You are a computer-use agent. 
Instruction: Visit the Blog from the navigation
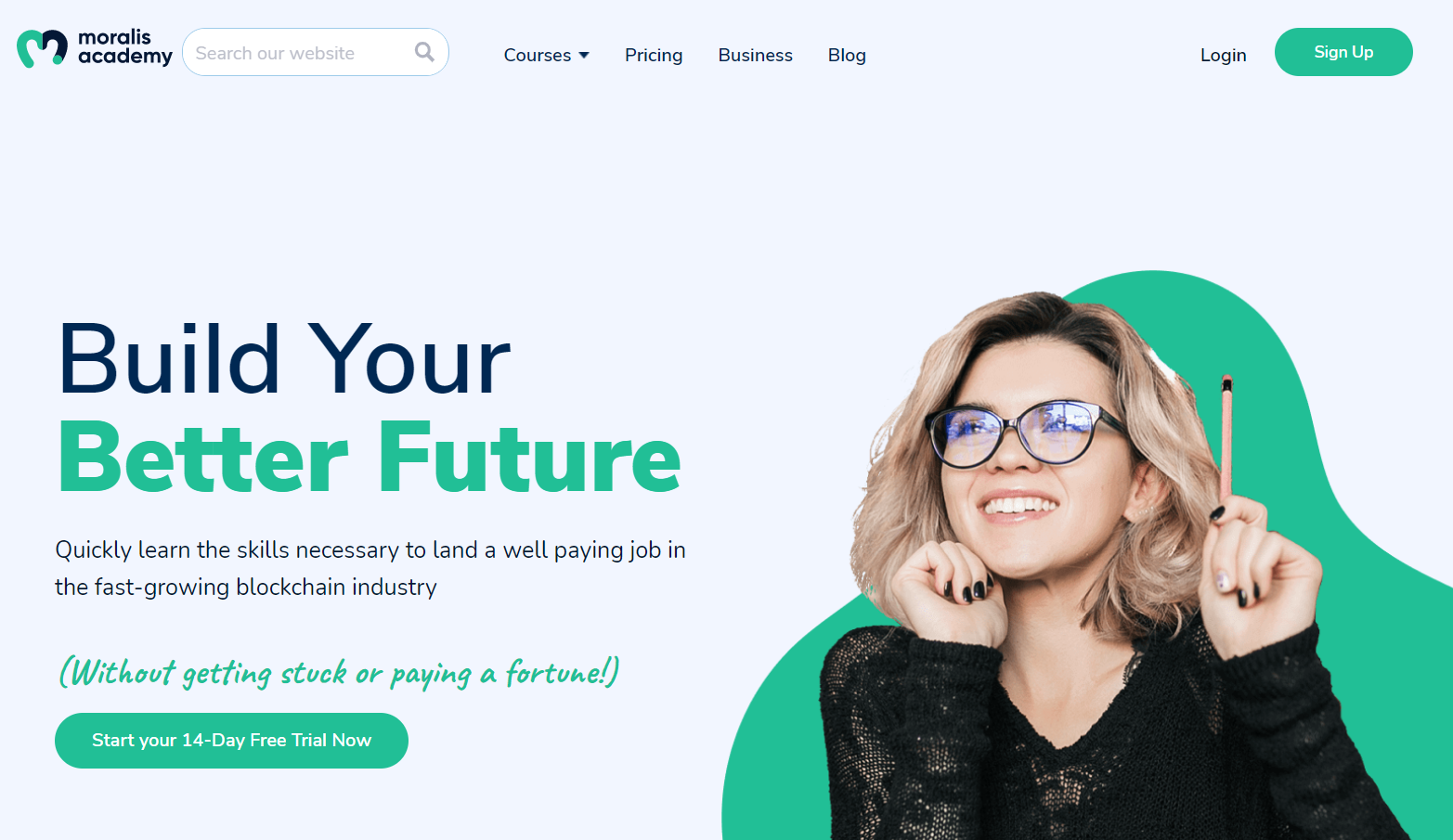click(847, 55)
